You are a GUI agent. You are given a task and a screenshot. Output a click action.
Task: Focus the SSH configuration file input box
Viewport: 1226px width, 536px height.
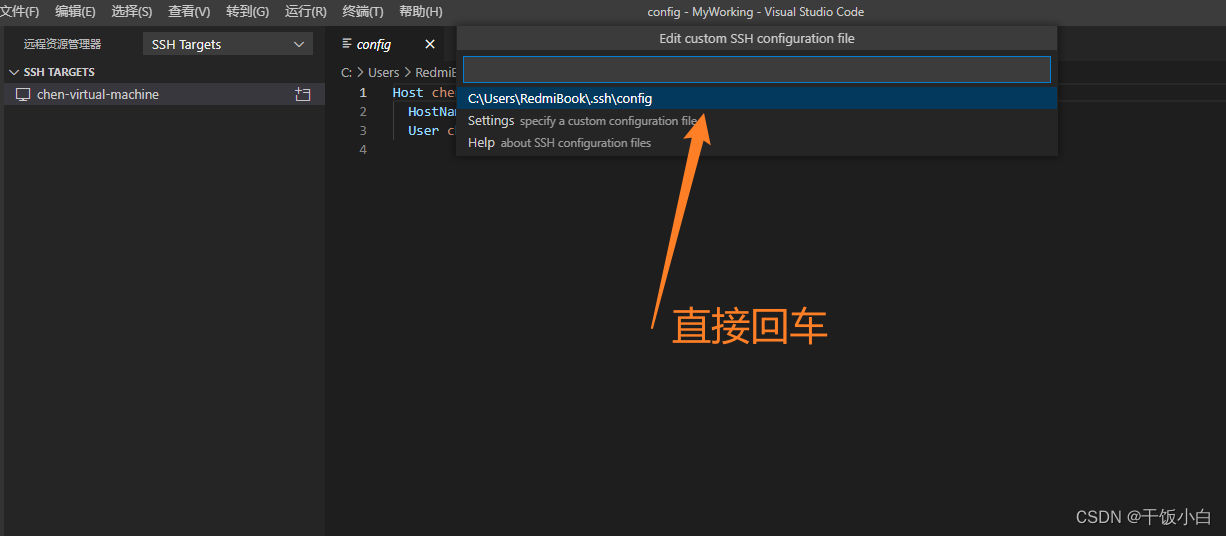coord(757,69)
